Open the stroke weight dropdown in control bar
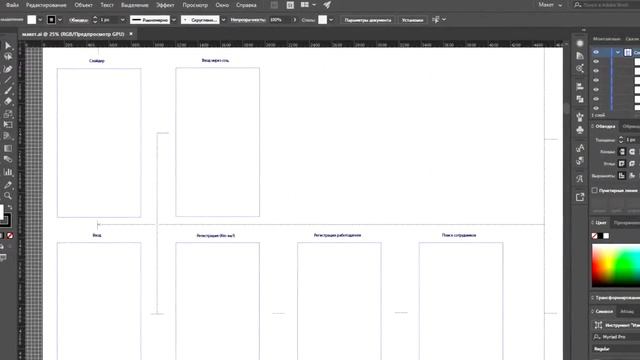 coord(122,20)
